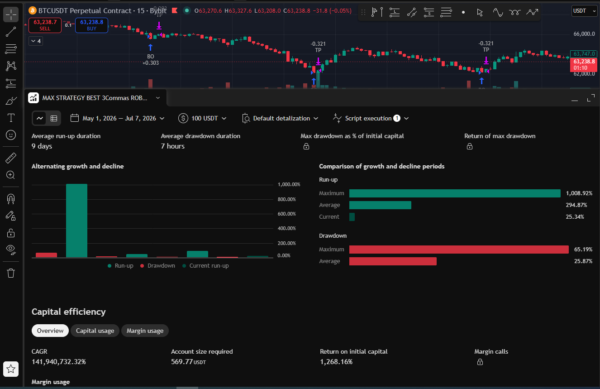Screen dimensions: 600x389
Task: Click the red current price label on price axis
Action: (x=583, y=65)
